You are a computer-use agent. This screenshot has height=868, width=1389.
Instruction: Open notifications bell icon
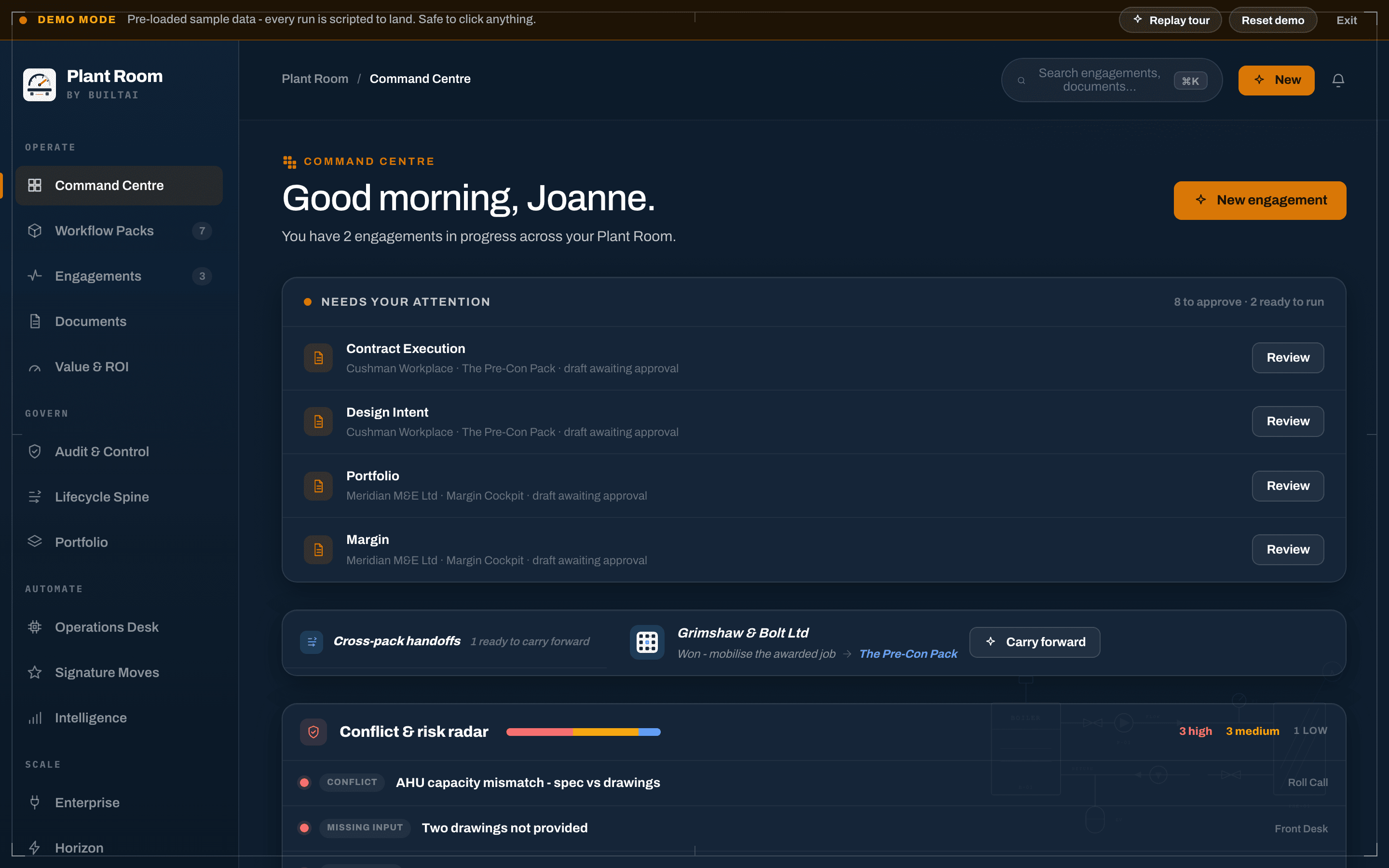[1338, 81]
